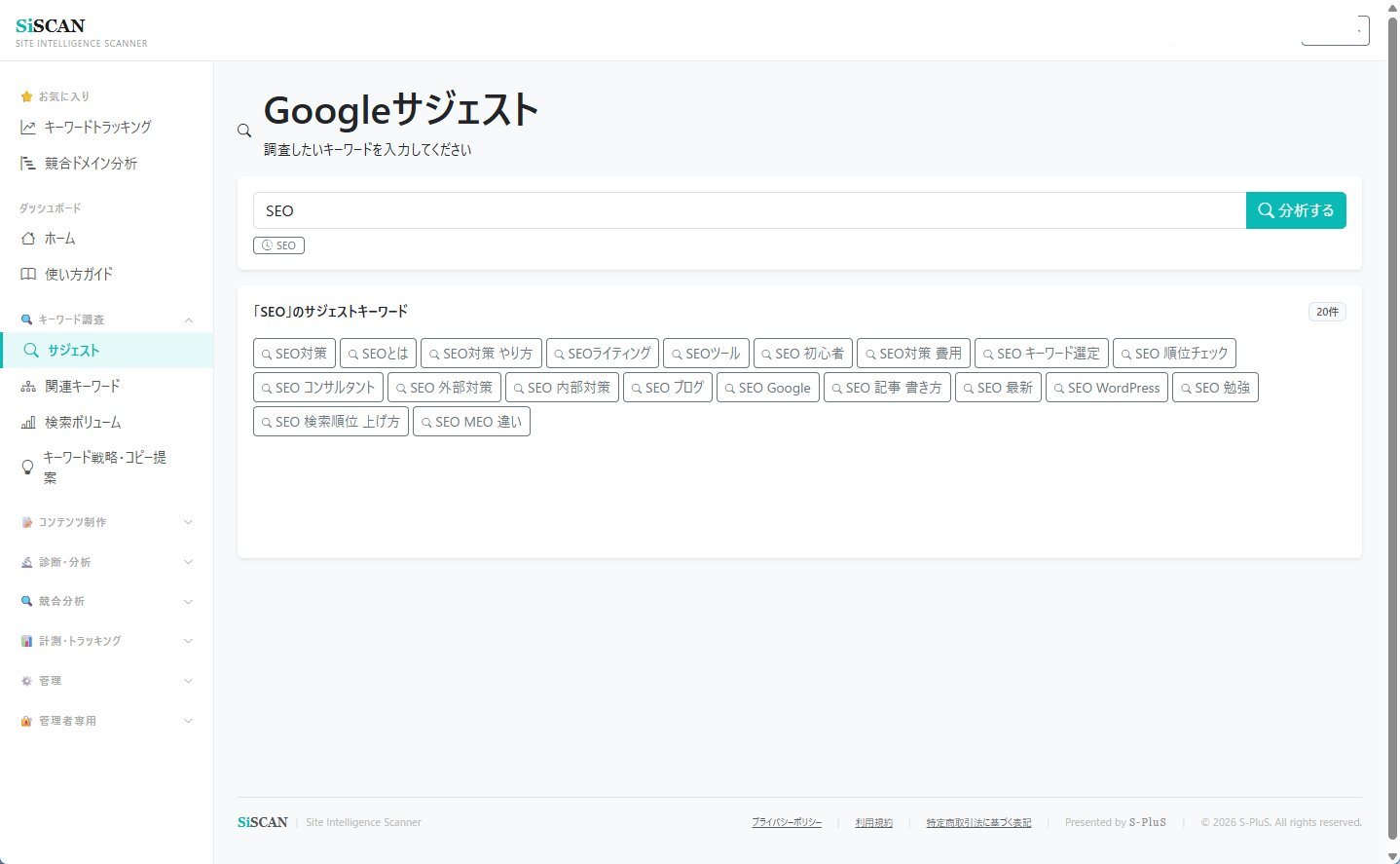1400x864 pixels.
Task: Click the keyword search input field
Action: tap(750, 210)
